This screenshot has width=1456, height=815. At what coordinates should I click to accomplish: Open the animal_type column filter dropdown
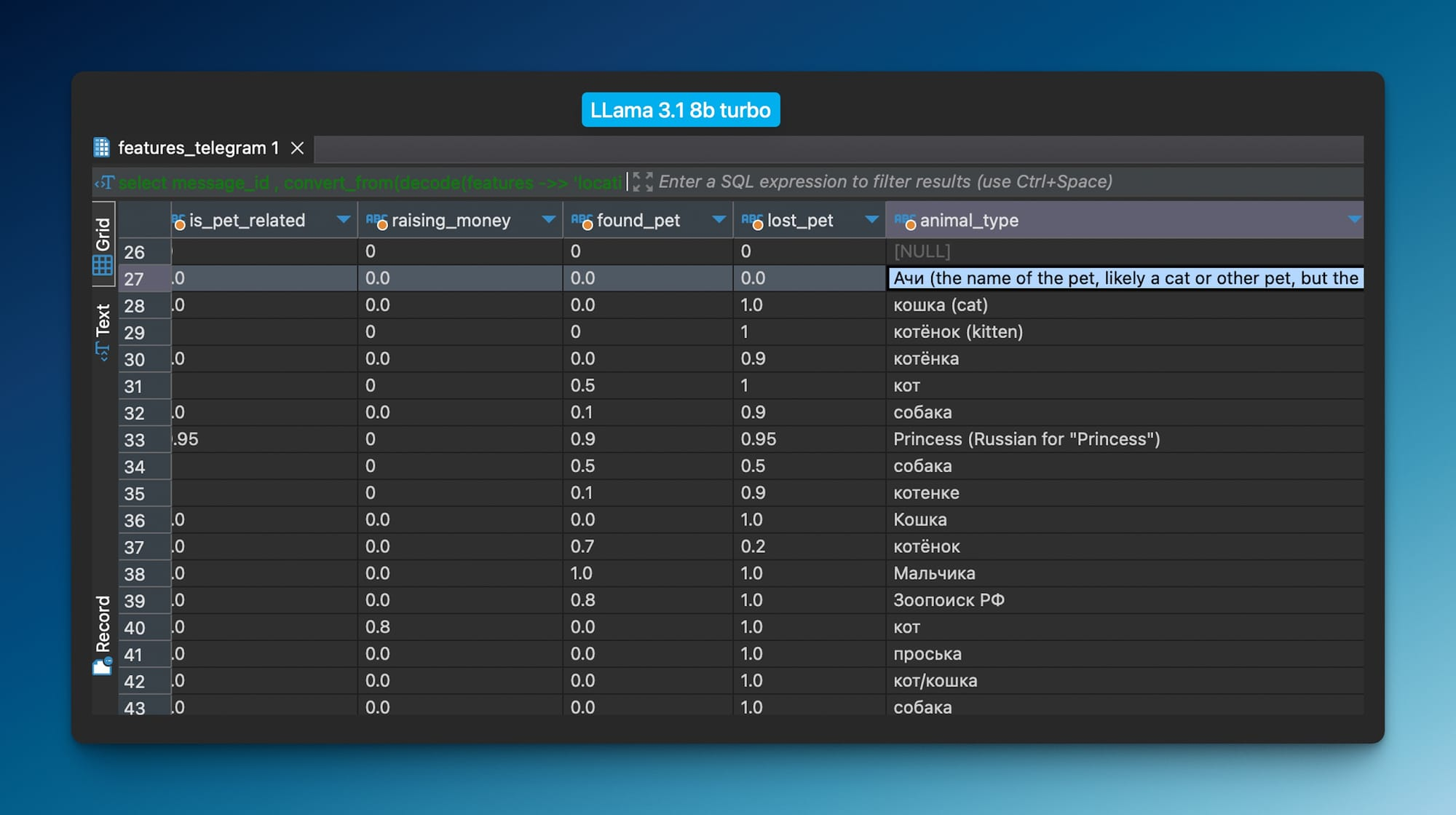(x=1353, y=220)
